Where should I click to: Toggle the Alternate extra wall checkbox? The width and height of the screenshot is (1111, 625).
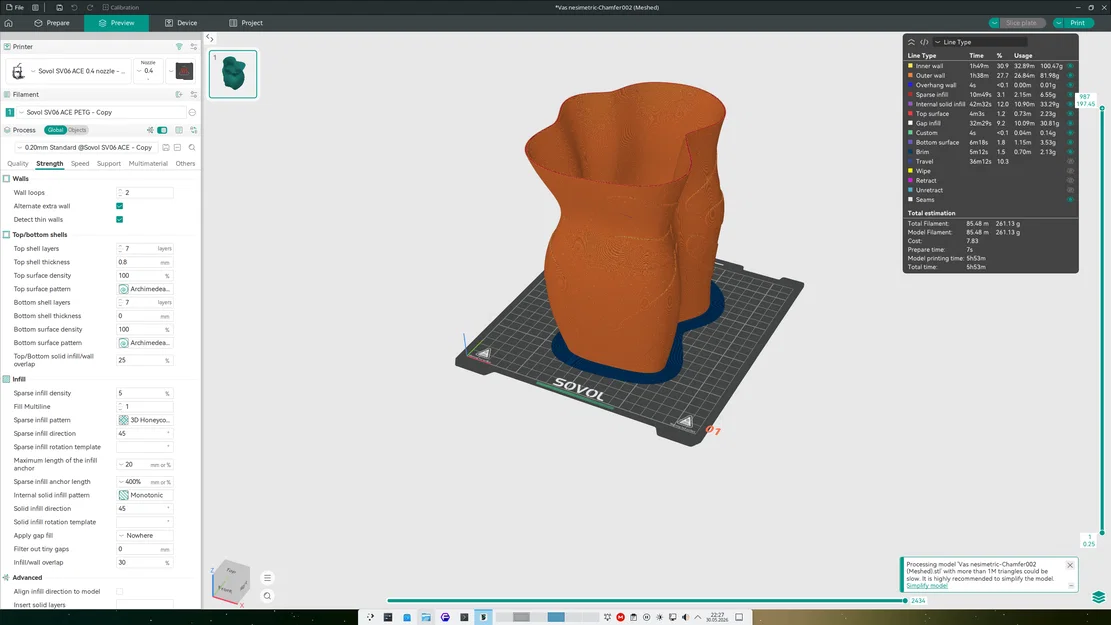click(120, 206)
